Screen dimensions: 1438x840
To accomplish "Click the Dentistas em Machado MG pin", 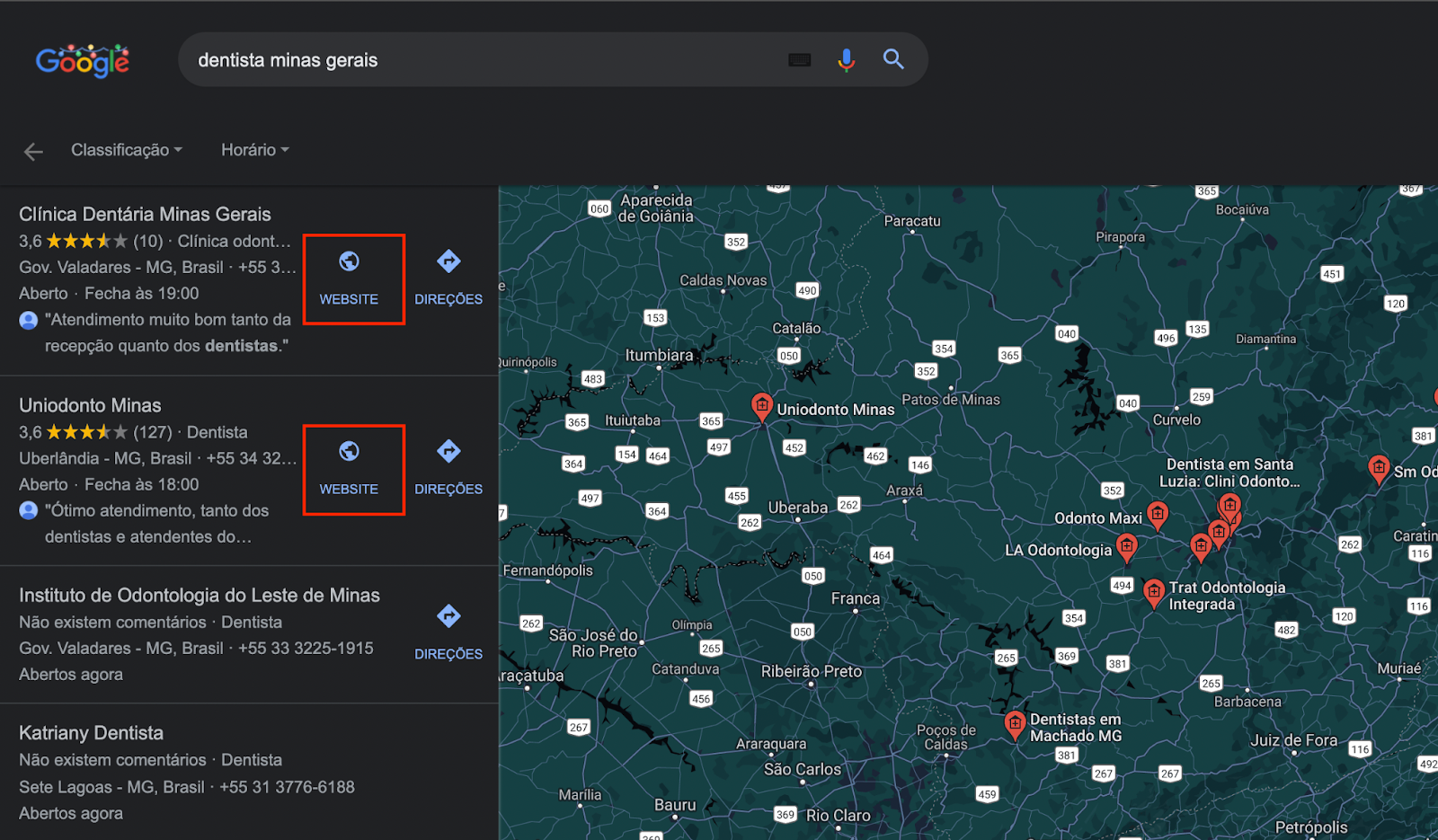I will (x=1015, y=725).
